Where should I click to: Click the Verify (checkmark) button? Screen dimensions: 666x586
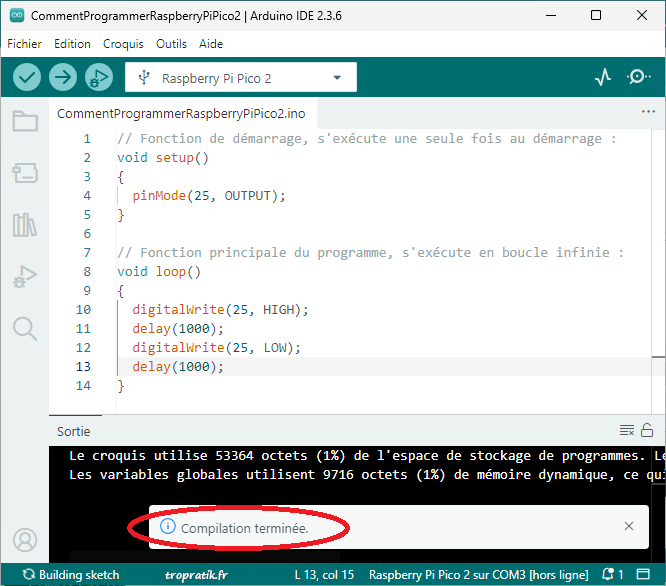click(27, 77)
